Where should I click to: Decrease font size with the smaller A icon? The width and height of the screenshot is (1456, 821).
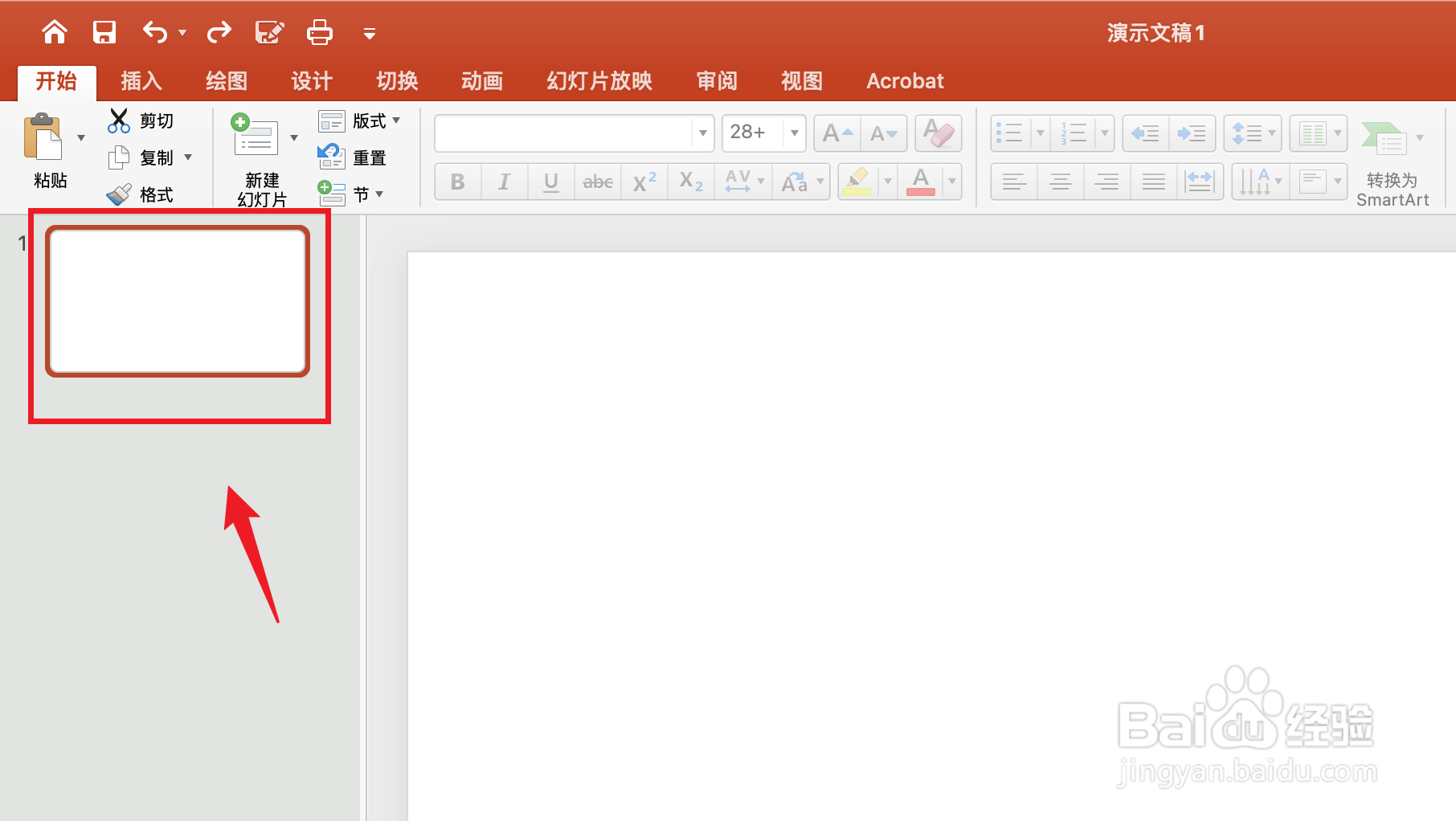pos(884,133)
